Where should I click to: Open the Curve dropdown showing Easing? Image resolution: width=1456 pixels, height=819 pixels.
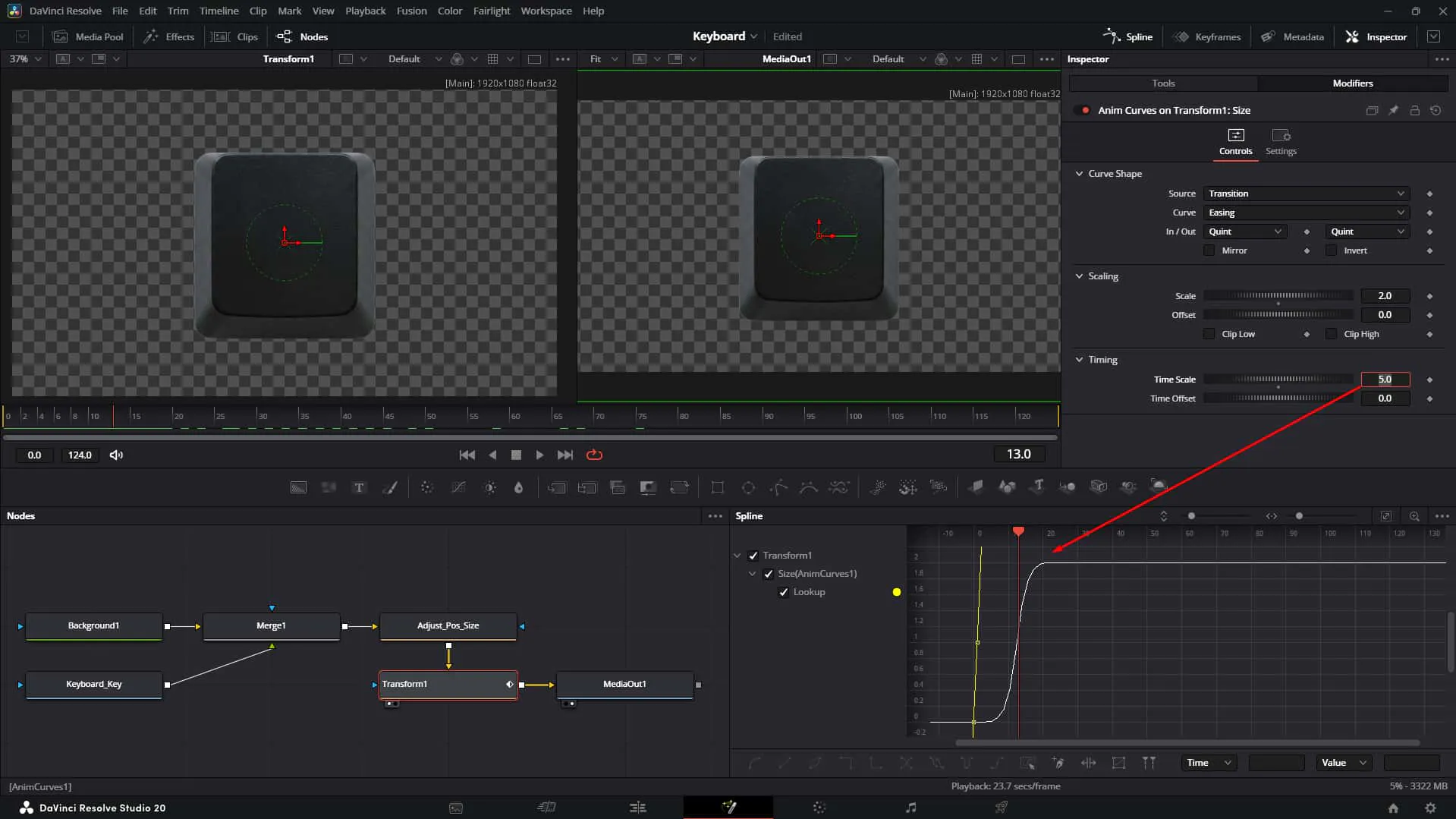(1306, 213)
